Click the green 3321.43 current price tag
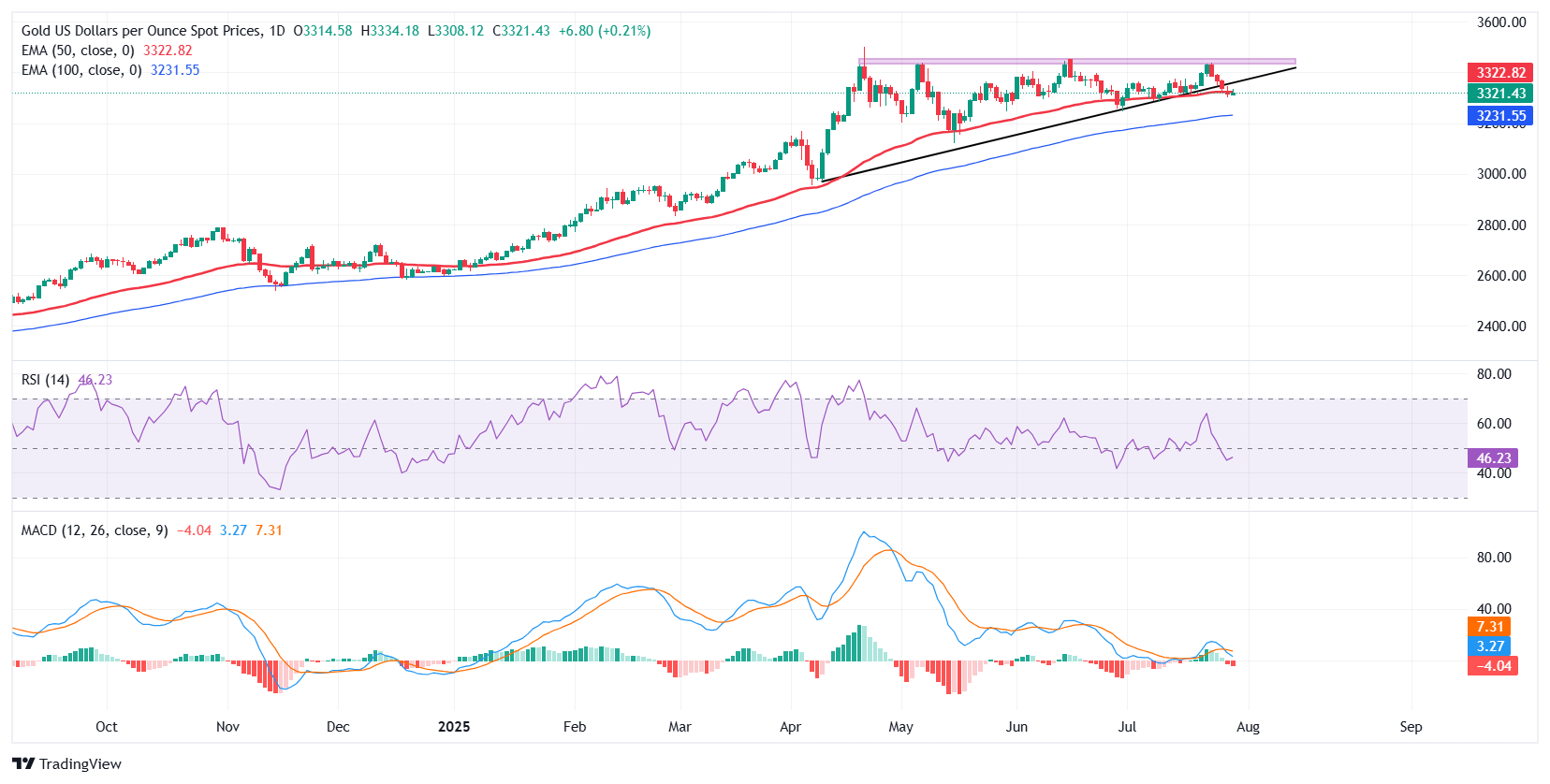Screen dimensions: 1550x784 [x=1500, y=94]
